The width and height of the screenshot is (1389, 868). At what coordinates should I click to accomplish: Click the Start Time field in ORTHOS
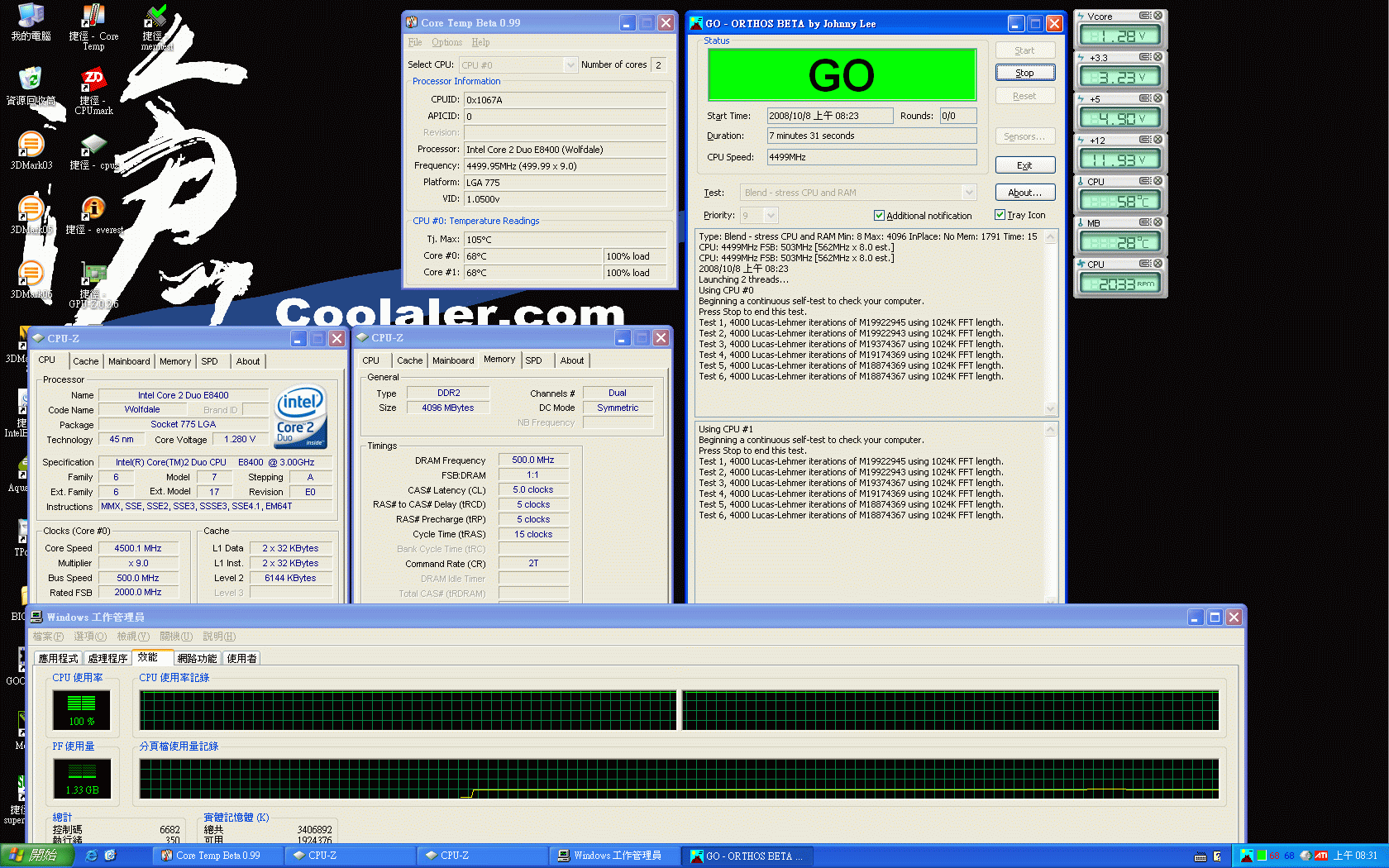click(829, 116)
